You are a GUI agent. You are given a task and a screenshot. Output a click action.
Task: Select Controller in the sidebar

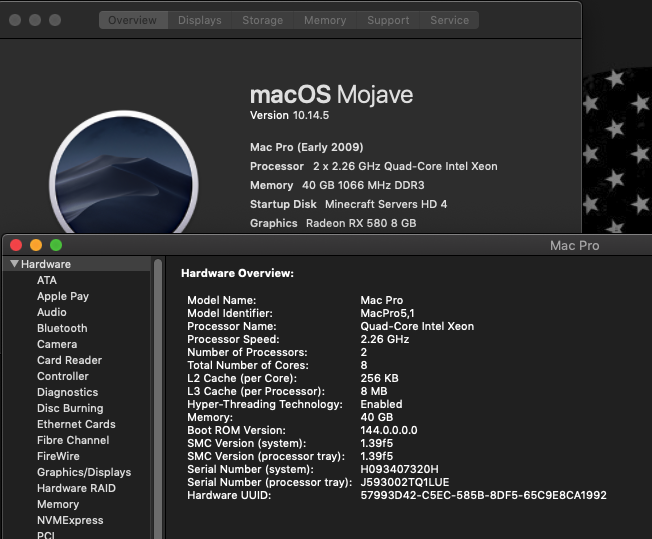62,376
